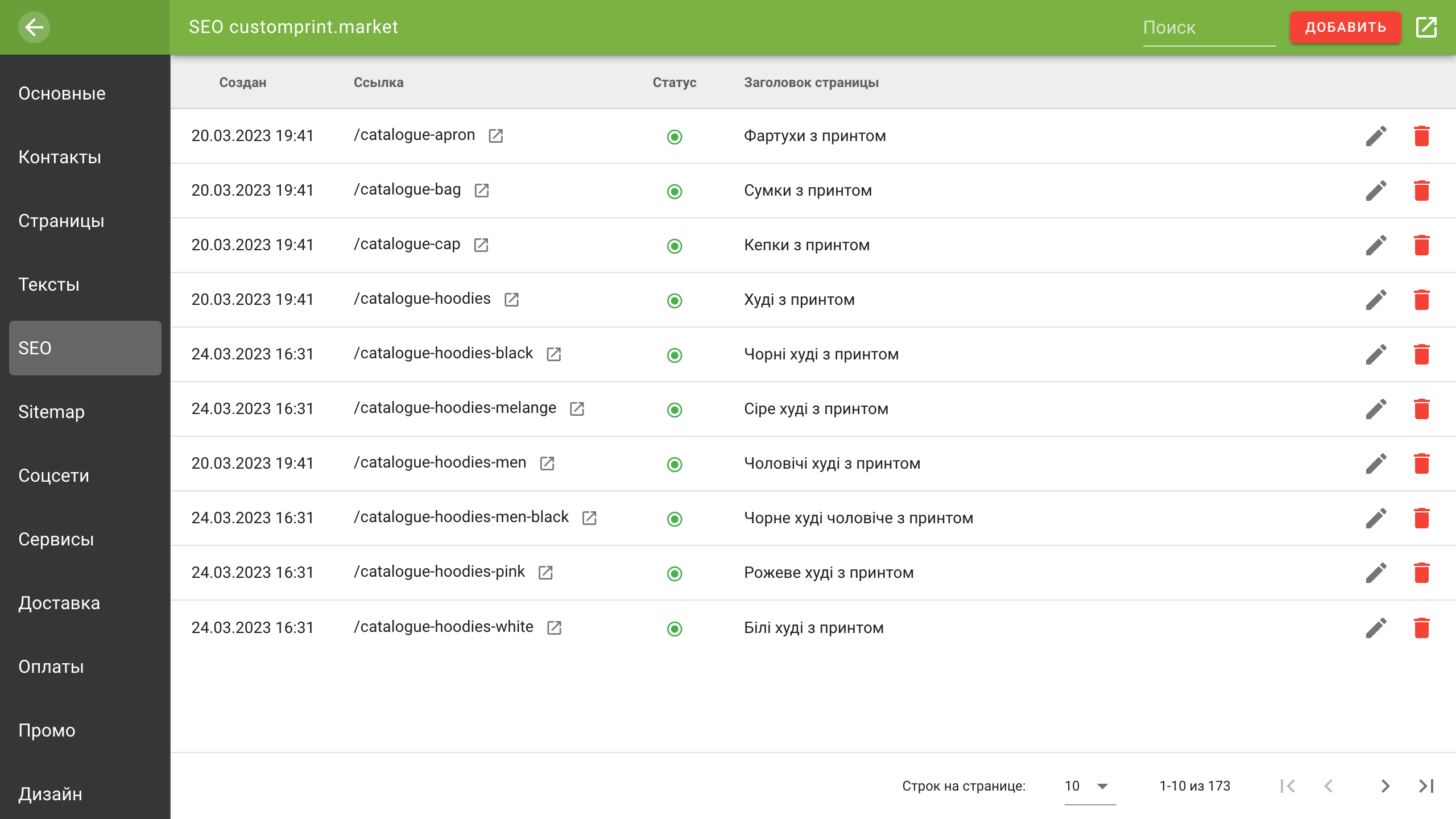Open Сервисы section in sidebar
The image size is (1456, 819).
pyautogui.click(x=85, y=539)
